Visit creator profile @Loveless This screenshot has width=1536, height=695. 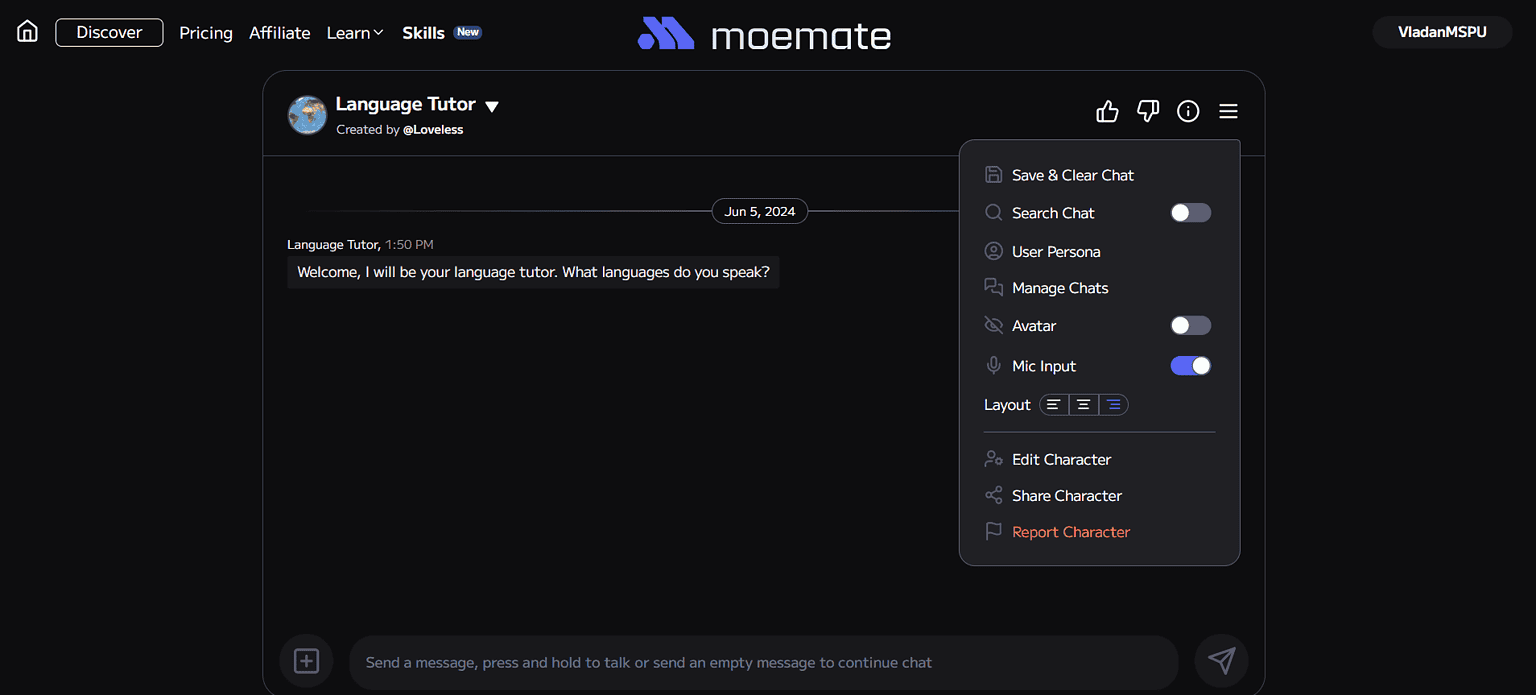[433, 129]
